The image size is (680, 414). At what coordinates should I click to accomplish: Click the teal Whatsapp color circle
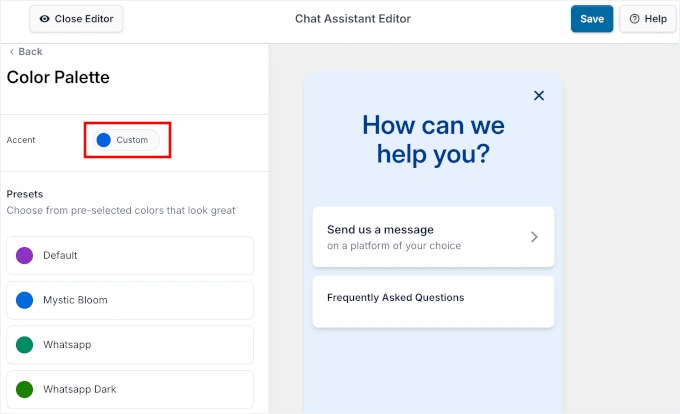coord(25,344)
